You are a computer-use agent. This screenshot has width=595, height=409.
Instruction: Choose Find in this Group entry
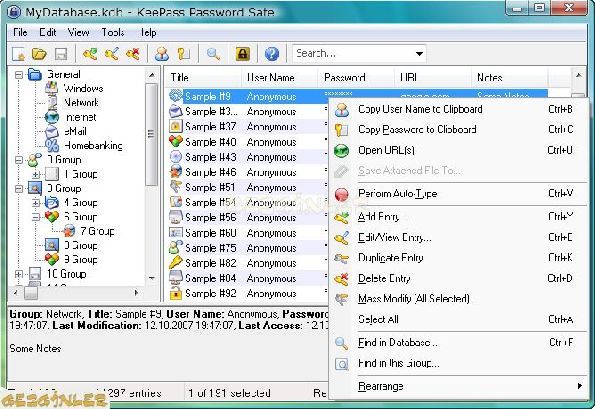458,363
